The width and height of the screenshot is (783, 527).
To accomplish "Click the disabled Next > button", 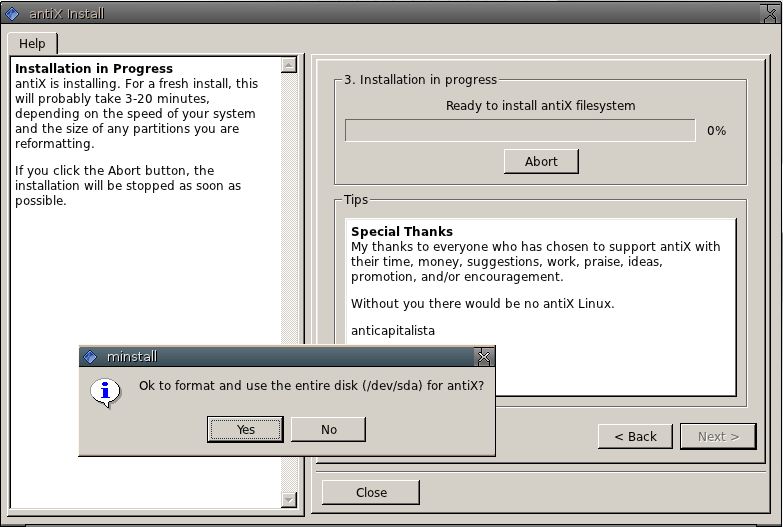I will coord(718,437).
